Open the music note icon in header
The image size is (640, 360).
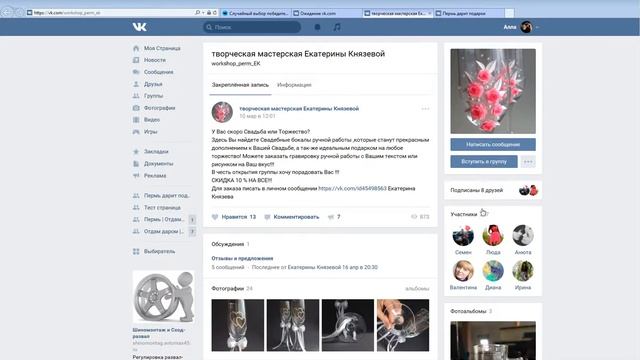coord(337,27)
